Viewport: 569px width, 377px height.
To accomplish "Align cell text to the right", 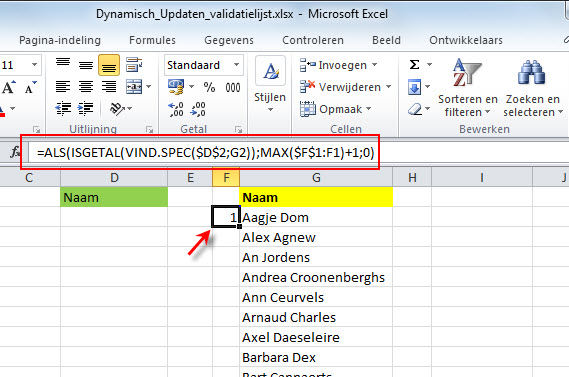I will point(109,87).
